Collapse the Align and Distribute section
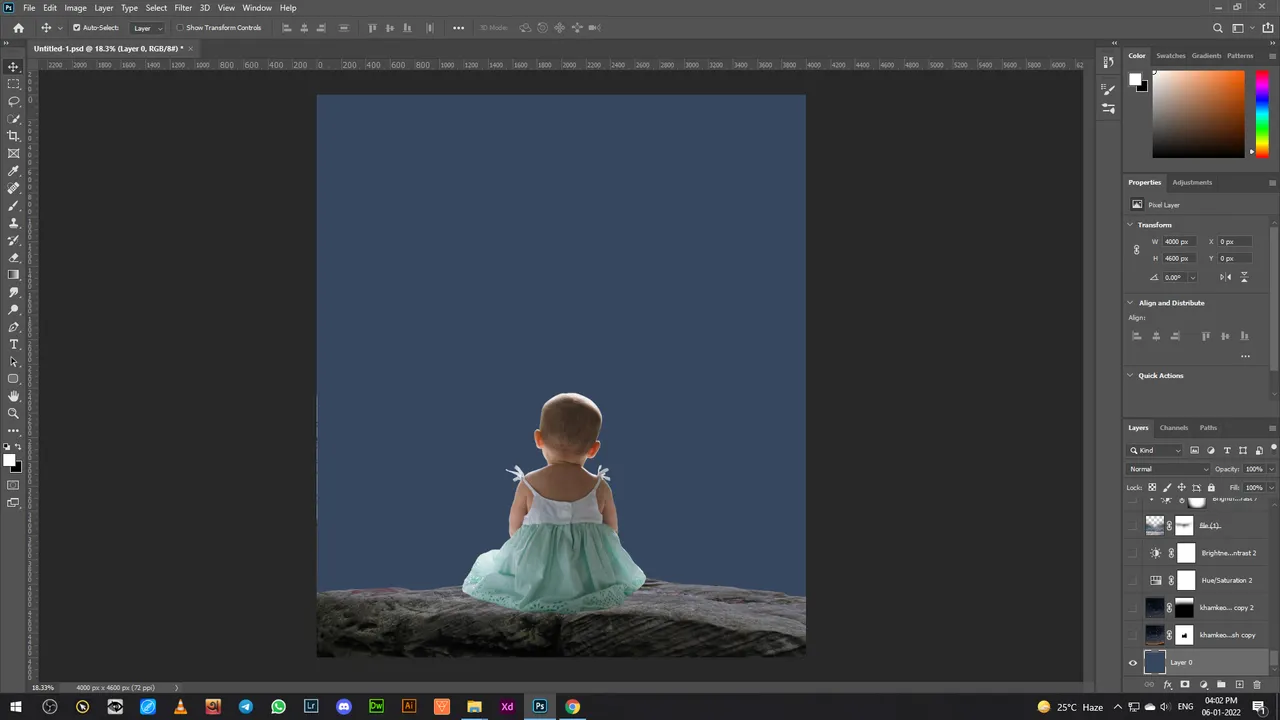Image resolution: width=1280 pixels, height=720 pixels. [x=1131, y=303]
